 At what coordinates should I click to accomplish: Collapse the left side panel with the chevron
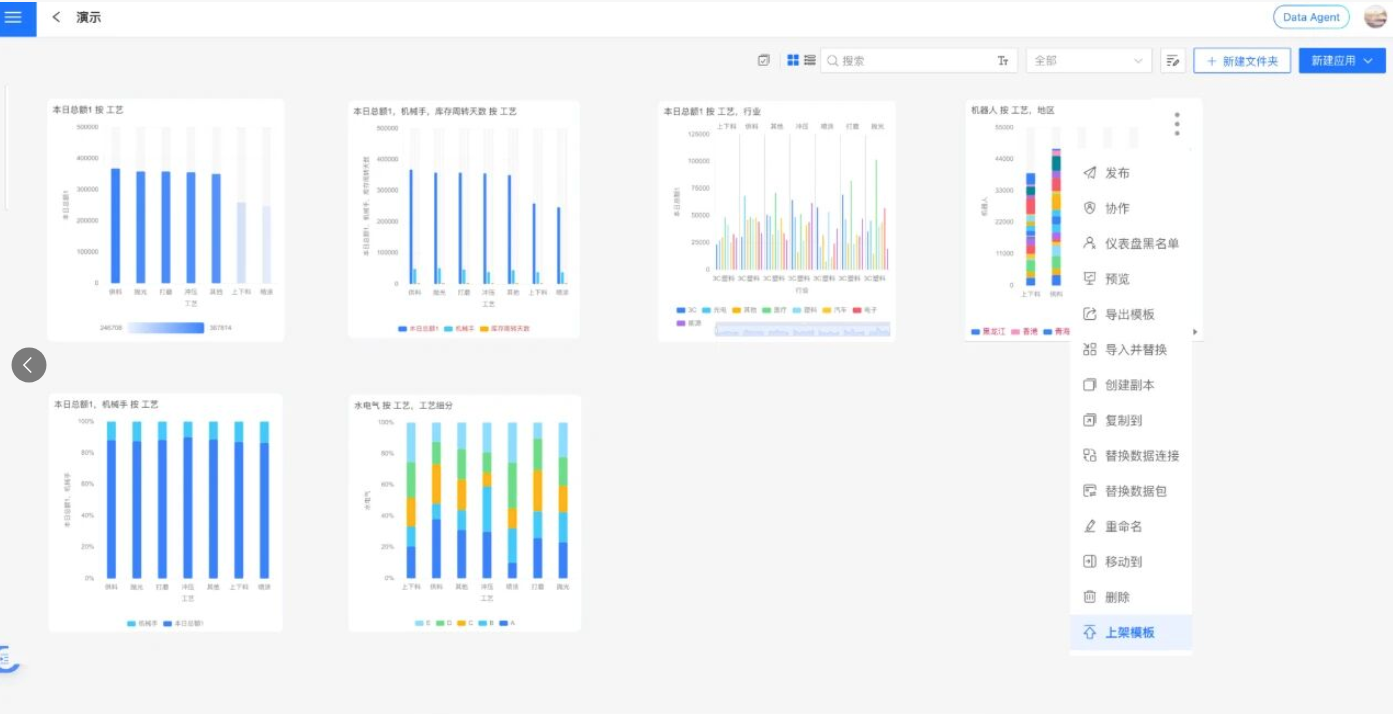point(29,364)
